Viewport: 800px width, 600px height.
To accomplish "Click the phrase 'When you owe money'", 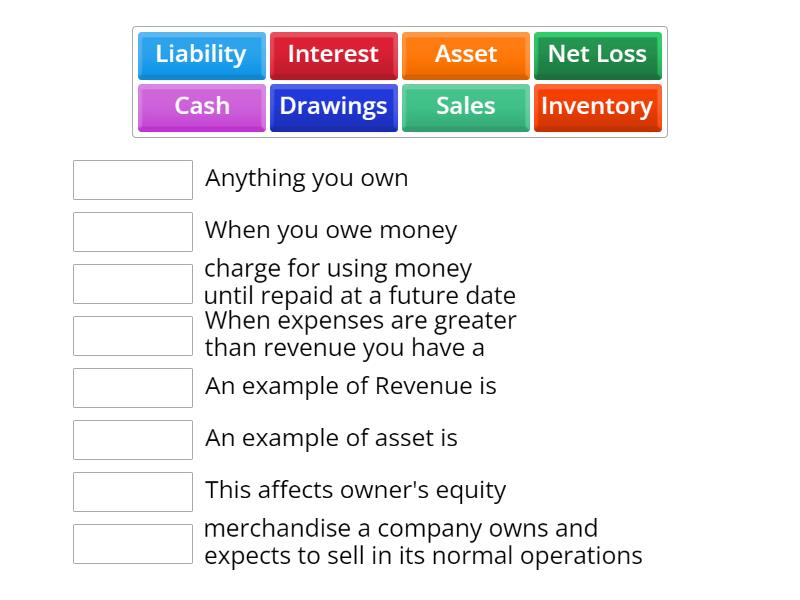I will point(331,230).
